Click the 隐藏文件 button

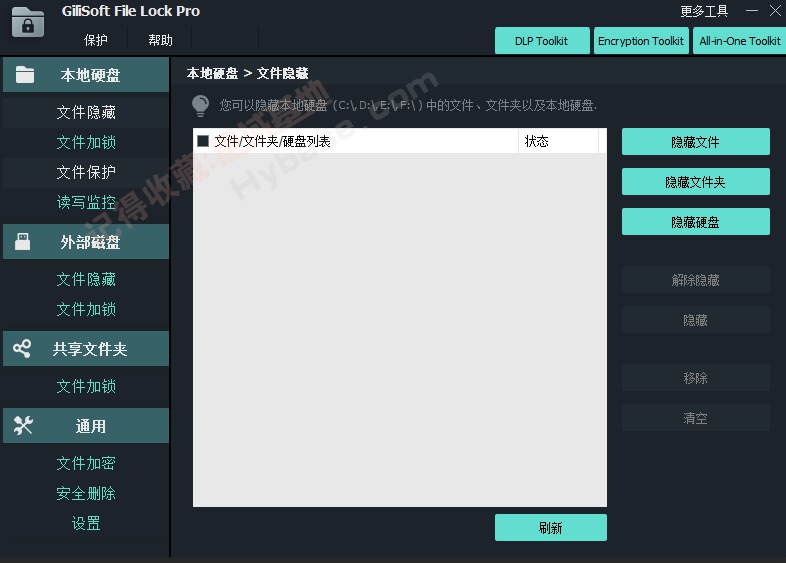point(695,142)
